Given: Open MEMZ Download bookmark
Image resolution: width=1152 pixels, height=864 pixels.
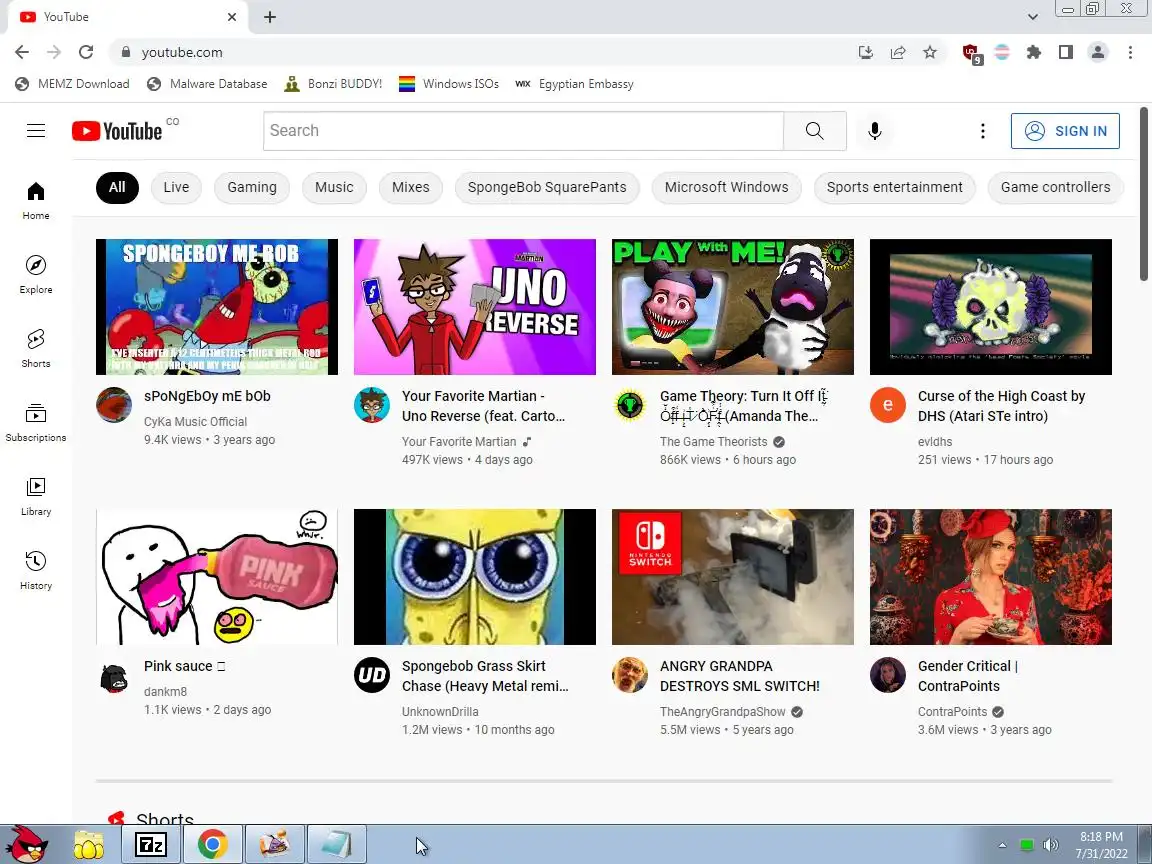Looking at the screenshot, I should point(72,84).
